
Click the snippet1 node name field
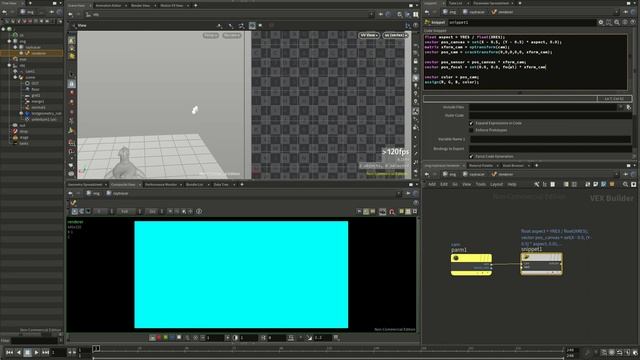click(522, 22)
